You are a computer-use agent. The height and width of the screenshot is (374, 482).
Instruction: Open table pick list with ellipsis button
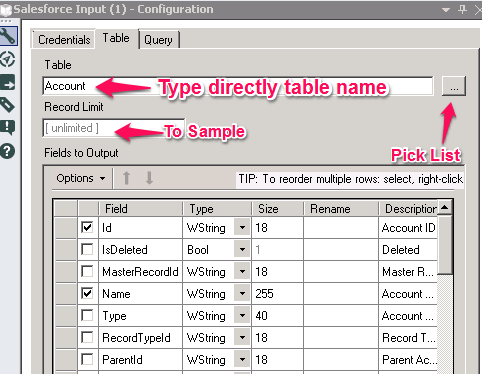[454, 86]
